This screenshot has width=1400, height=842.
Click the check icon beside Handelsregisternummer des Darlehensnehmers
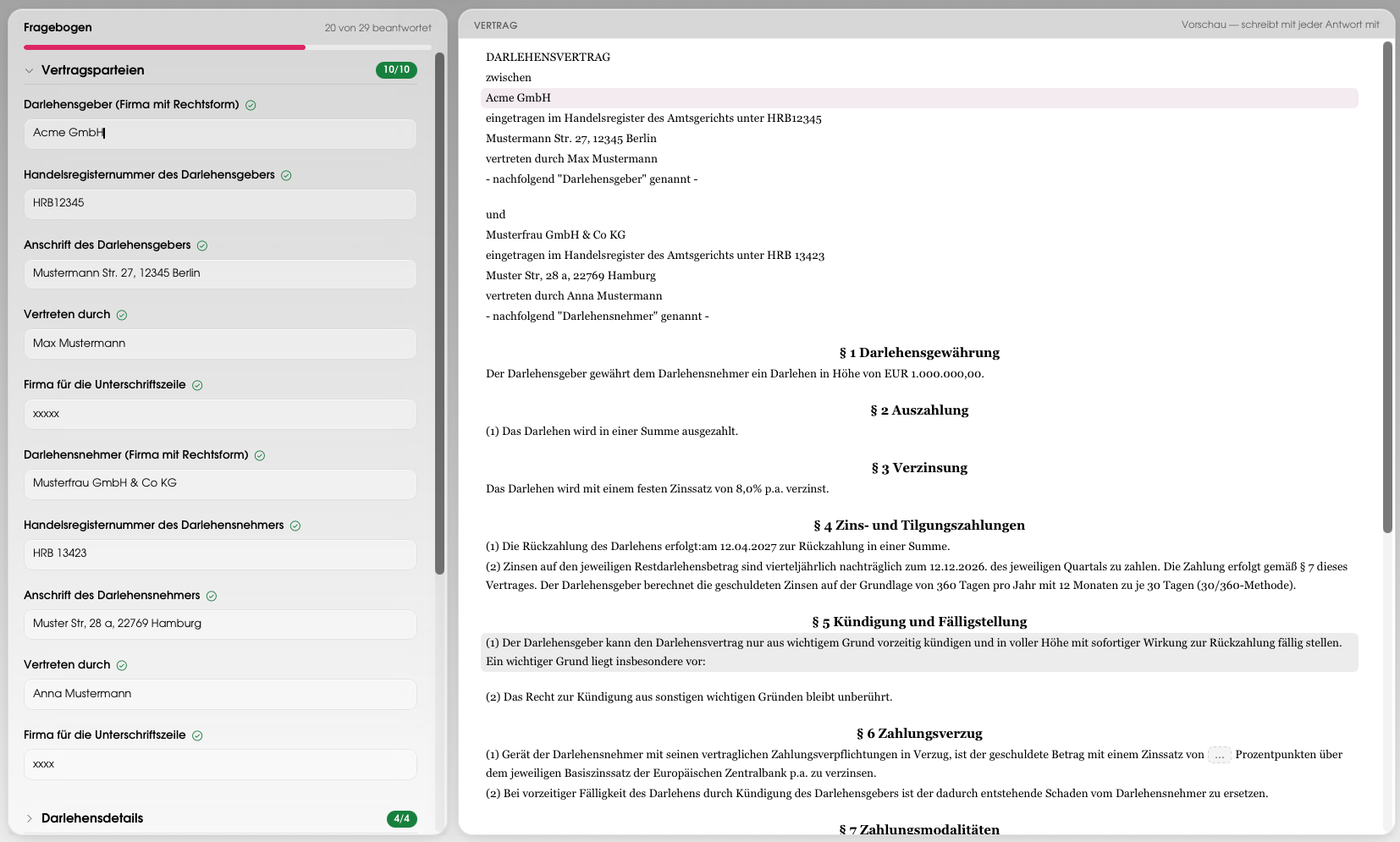click(295, 526)
